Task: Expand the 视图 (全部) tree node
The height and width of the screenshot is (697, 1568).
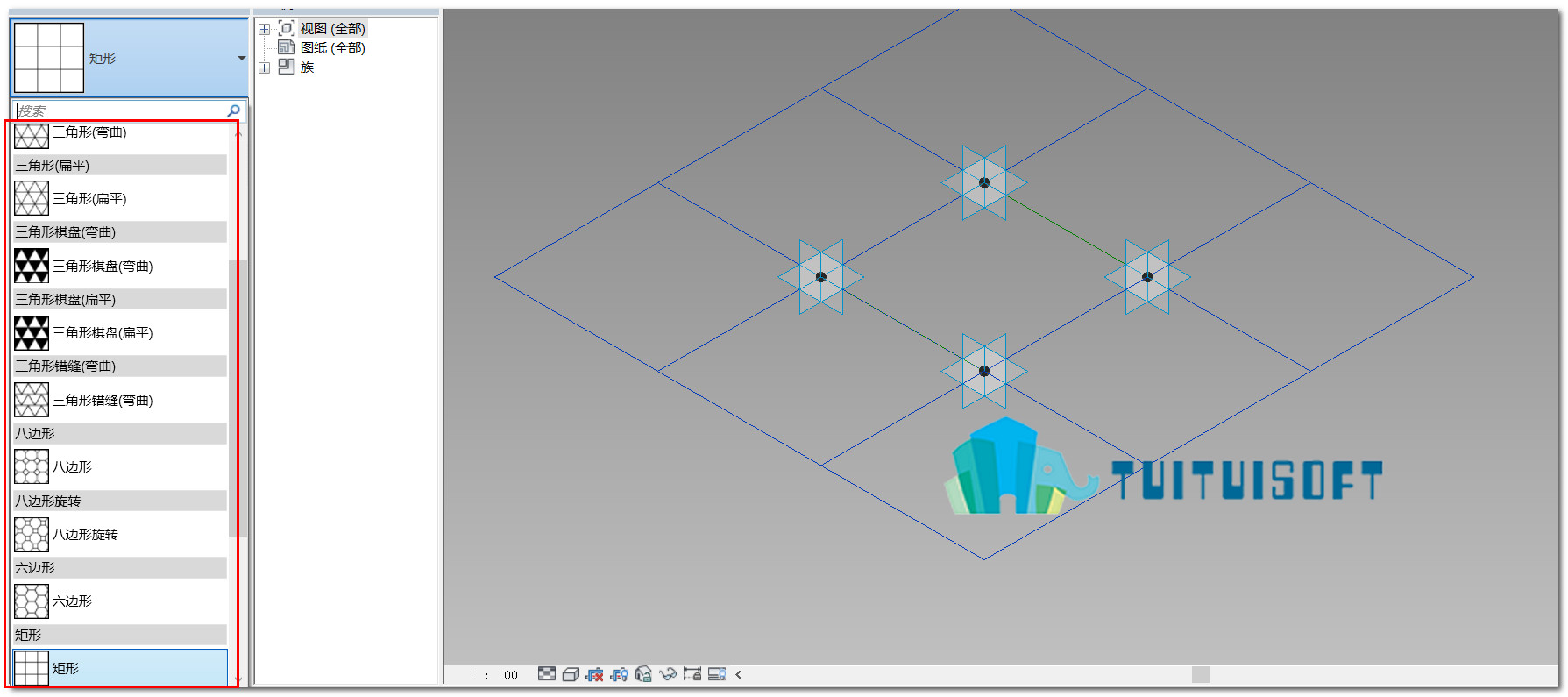Action: click(265, 29)
